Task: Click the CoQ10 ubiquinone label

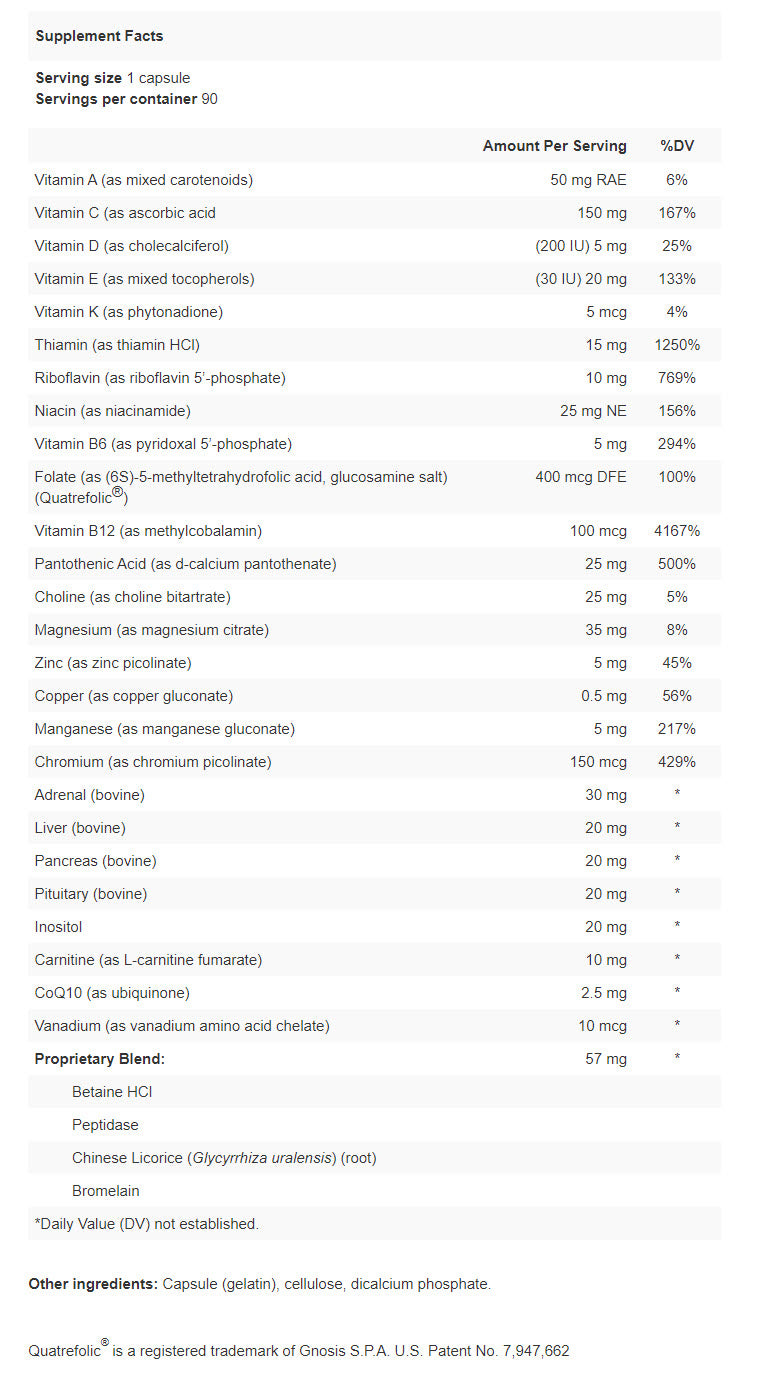Action: click(112, 993)
